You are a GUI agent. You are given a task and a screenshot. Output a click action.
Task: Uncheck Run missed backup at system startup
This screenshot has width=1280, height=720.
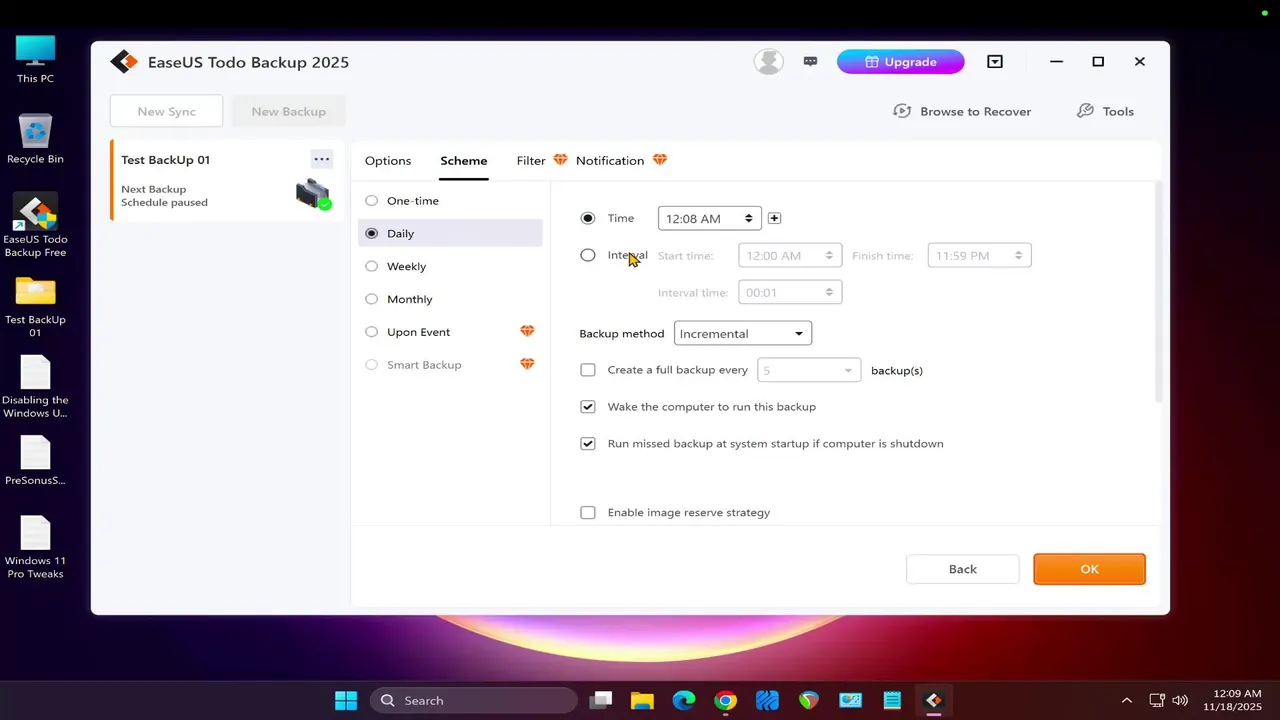point(588,443)
